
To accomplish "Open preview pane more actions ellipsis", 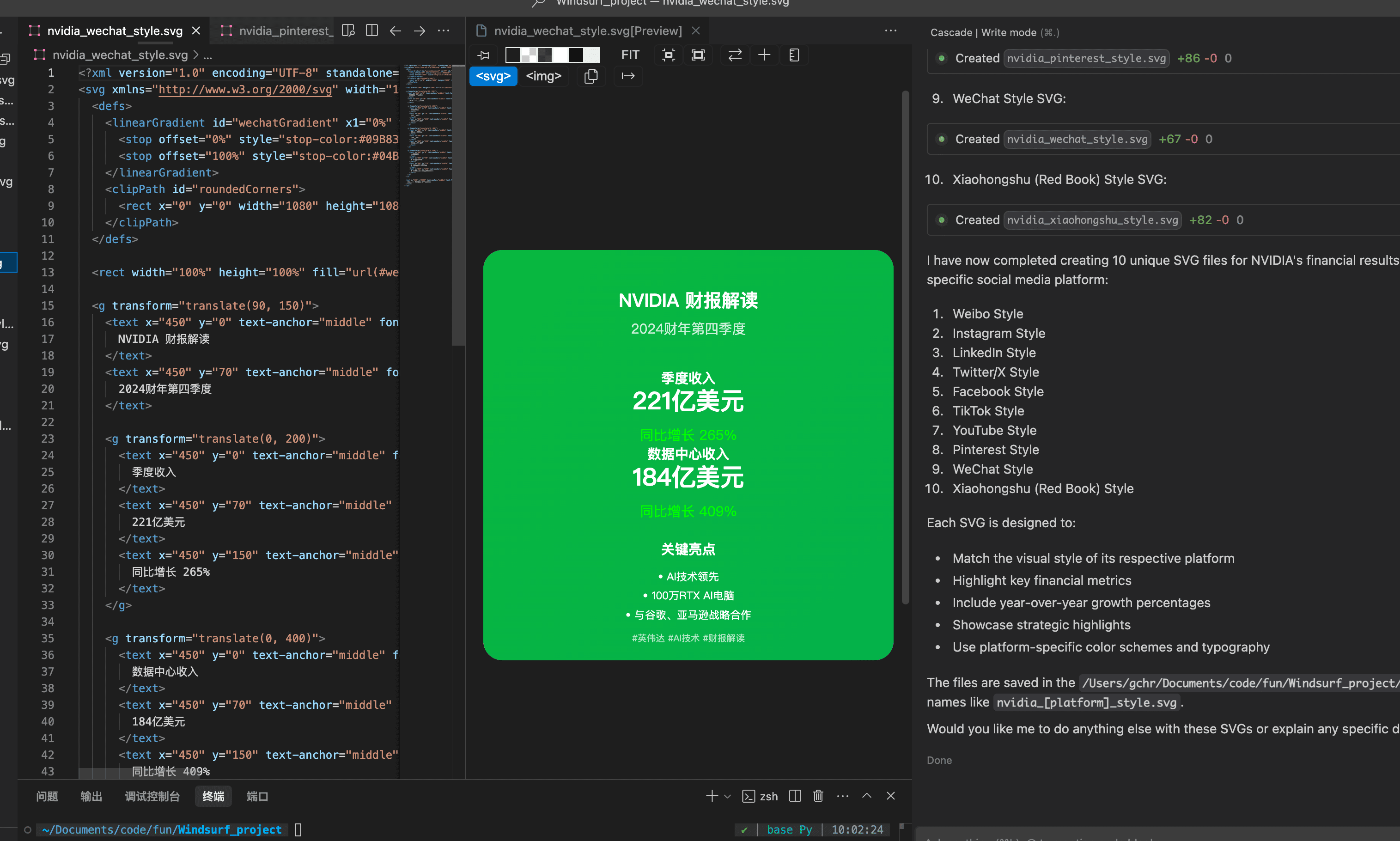I will point(891,30).
